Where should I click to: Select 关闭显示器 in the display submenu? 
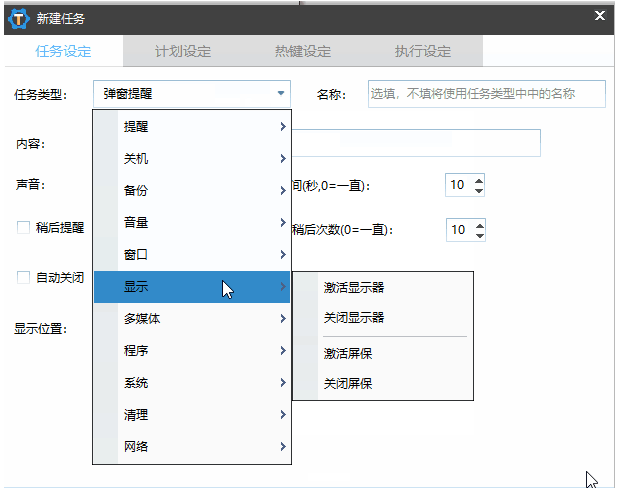click(x=354, y=318)
